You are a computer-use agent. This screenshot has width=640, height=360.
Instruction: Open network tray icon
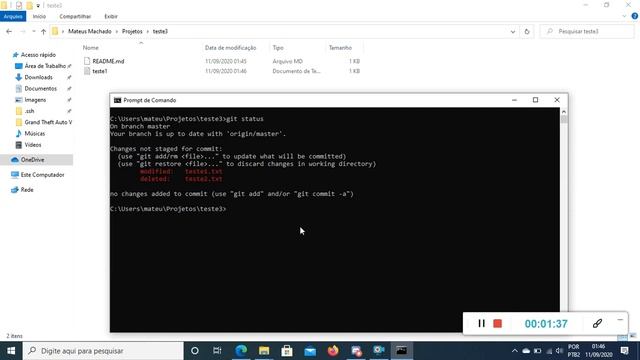point(549,351)
